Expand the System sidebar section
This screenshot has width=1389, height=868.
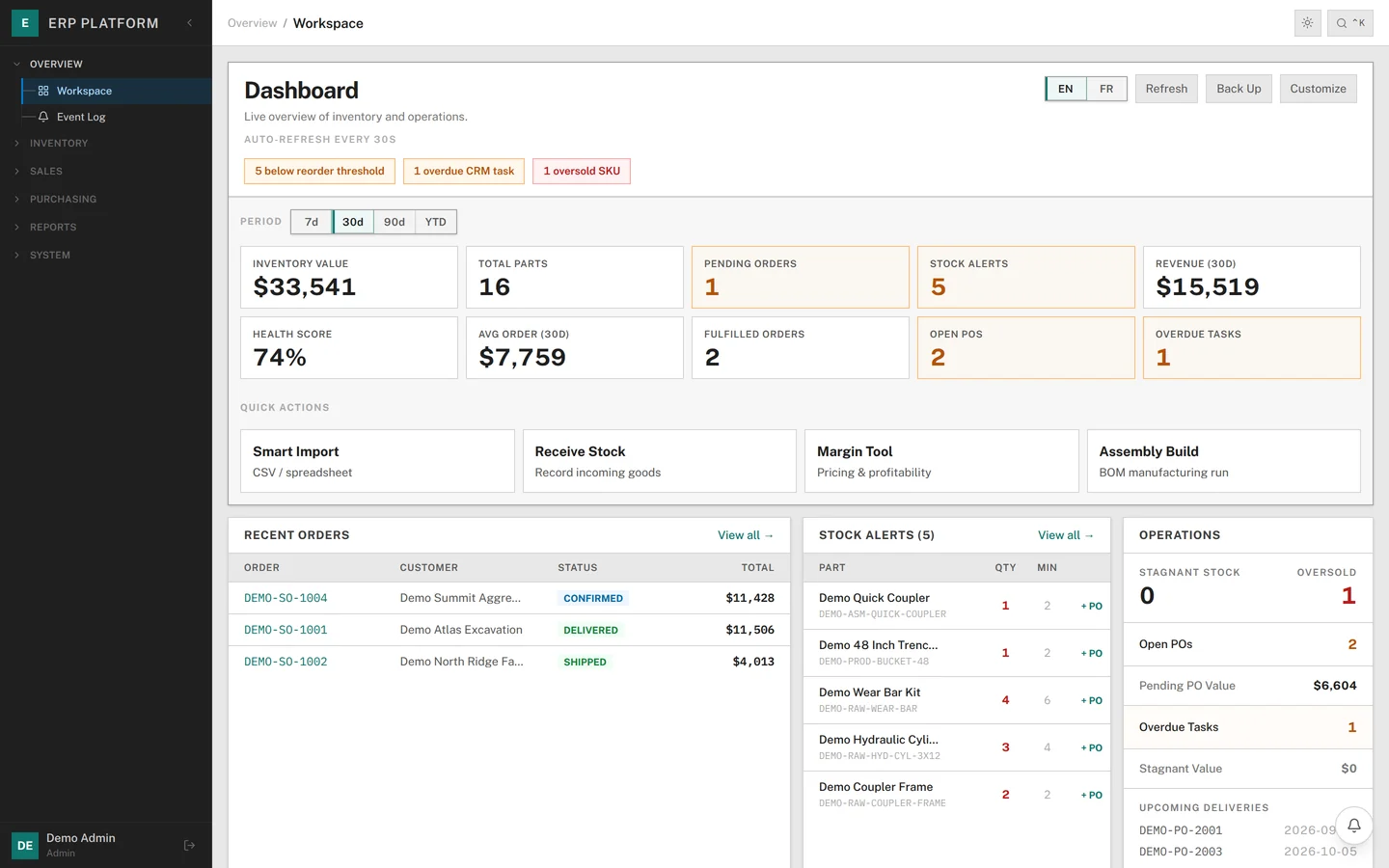coord(106,255)
